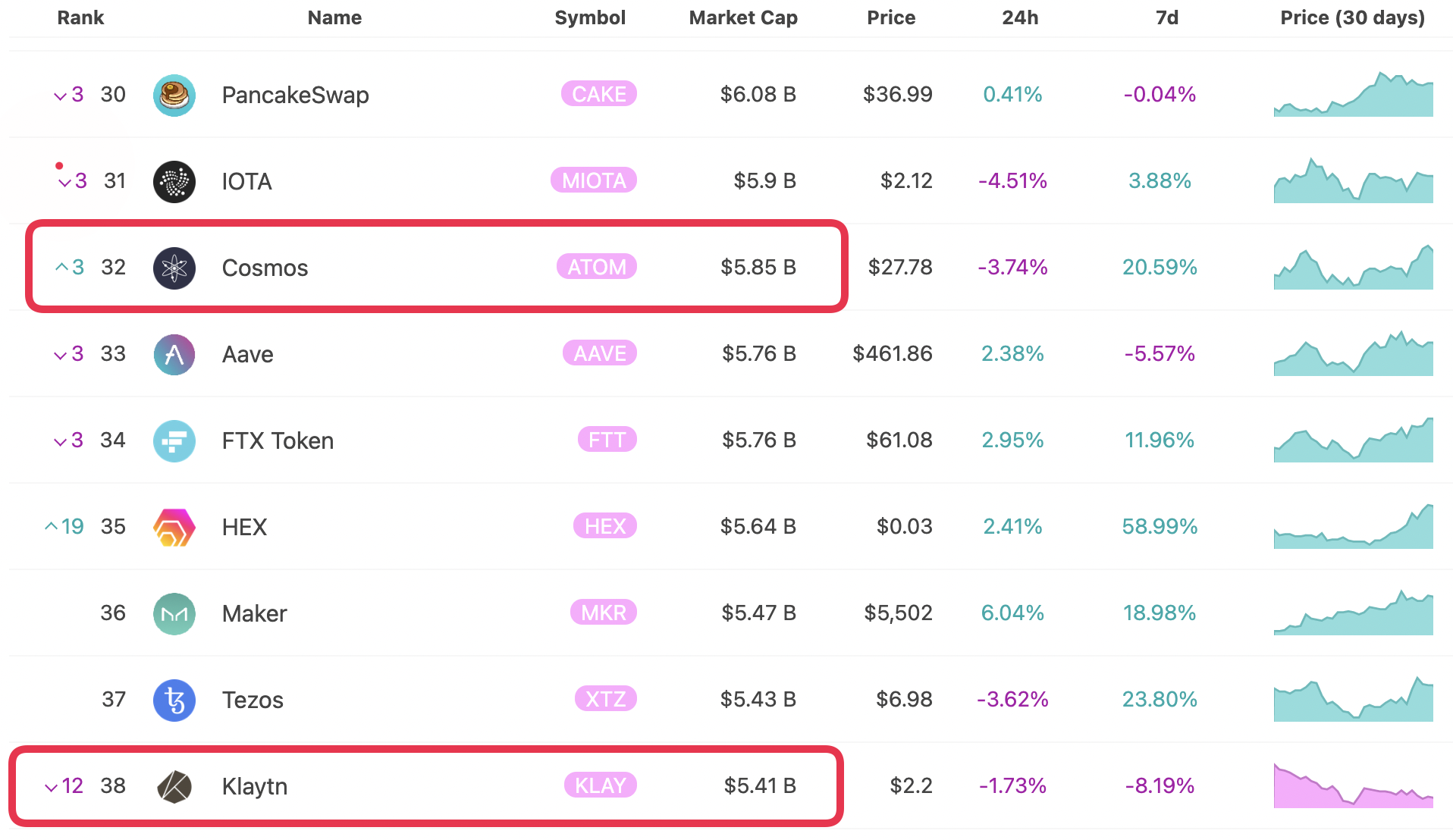
Task: Click the Klaytn coin logo
Action: (174, 786)
